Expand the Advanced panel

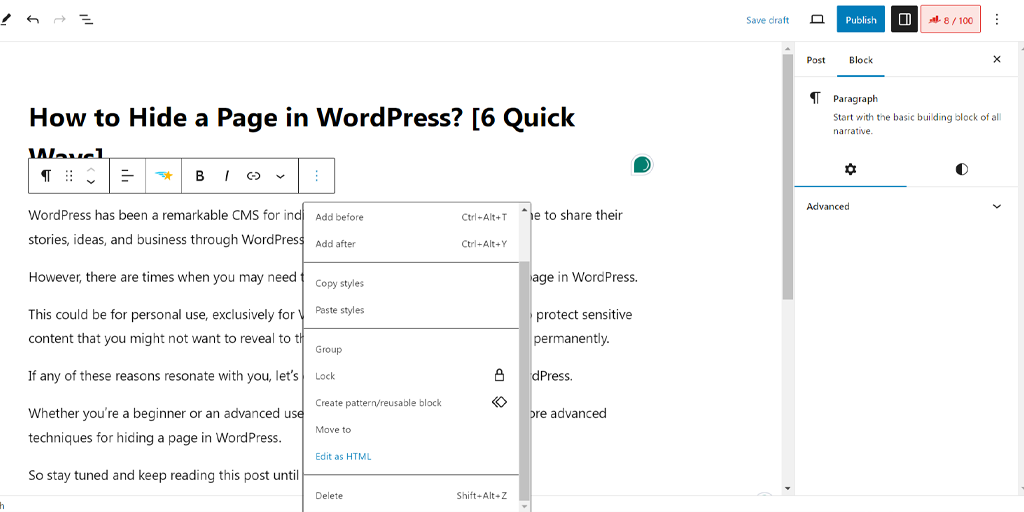[x=906, y=206]
